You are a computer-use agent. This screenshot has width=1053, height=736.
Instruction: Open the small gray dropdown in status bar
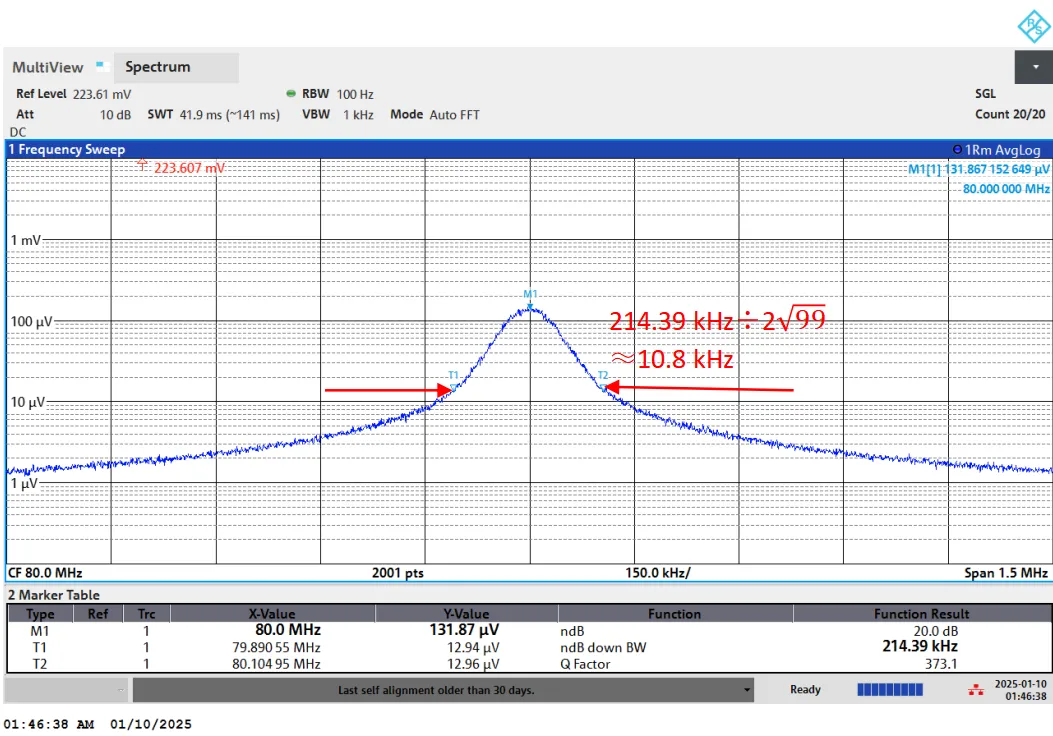[121, 690]
